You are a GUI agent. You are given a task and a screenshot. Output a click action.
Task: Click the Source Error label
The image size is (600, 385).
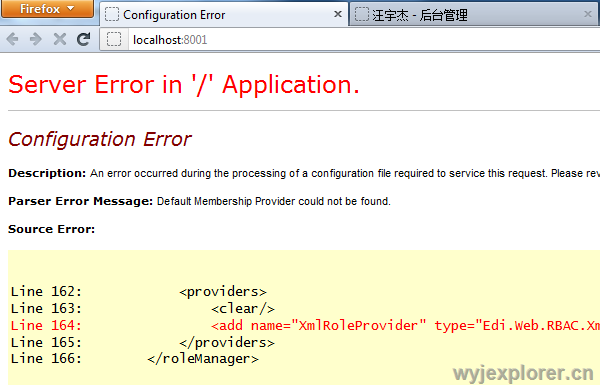pos(51,229)
